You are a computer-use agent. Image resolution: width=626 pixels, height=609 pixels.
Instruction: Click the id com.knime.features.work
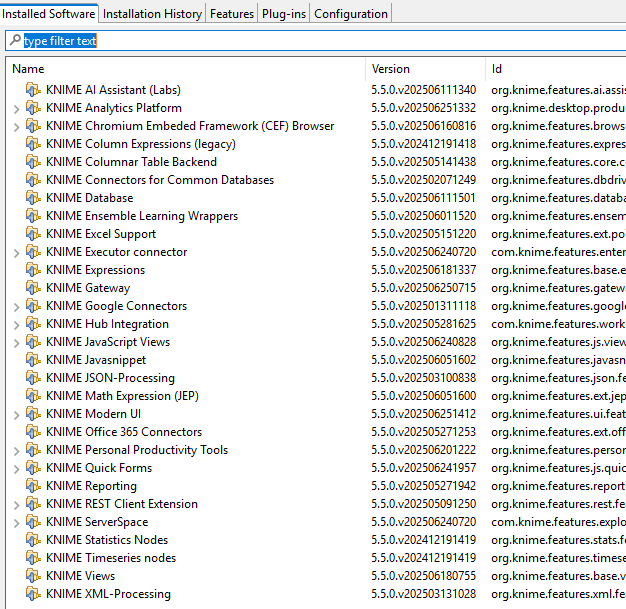[x=558, y=323]
